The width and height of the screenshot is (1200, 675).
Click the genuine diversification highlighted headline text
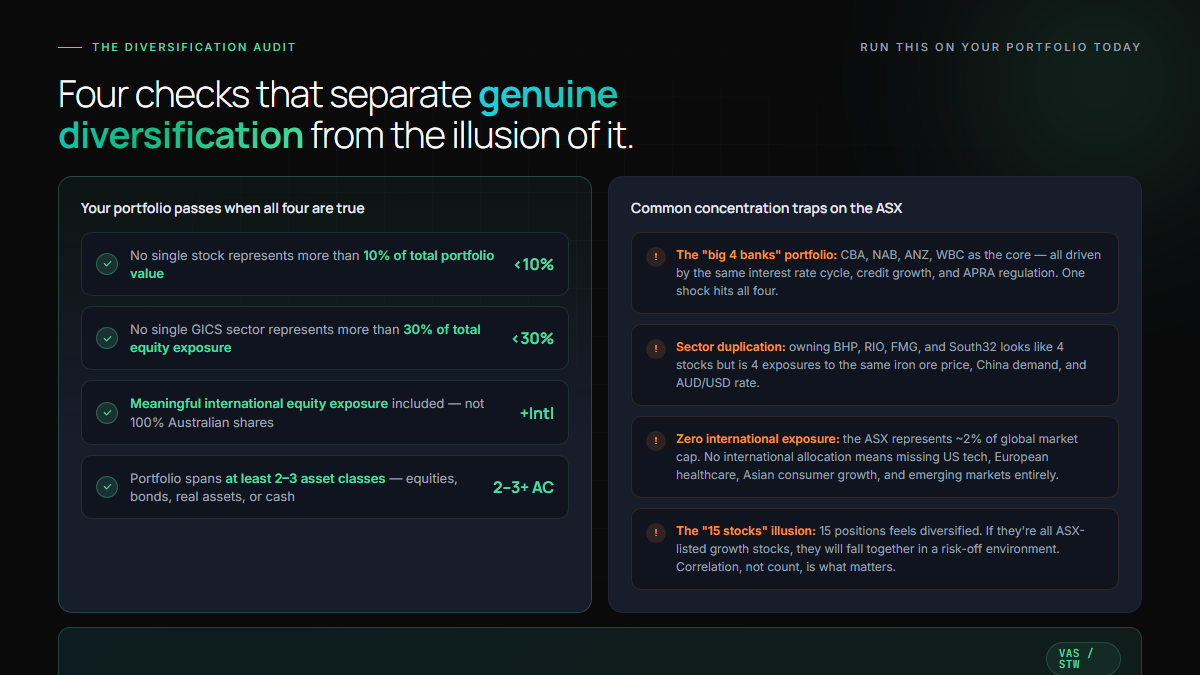(338, 114)
